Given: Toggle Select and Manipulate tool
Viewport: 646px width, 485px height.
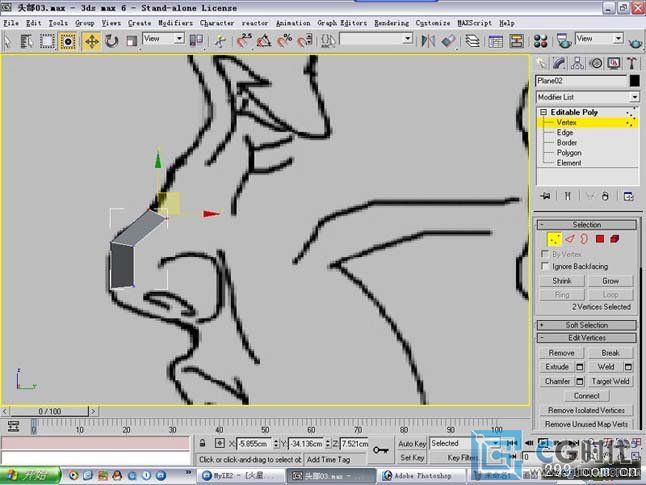Looking at the screenshot, I should 220,41.
